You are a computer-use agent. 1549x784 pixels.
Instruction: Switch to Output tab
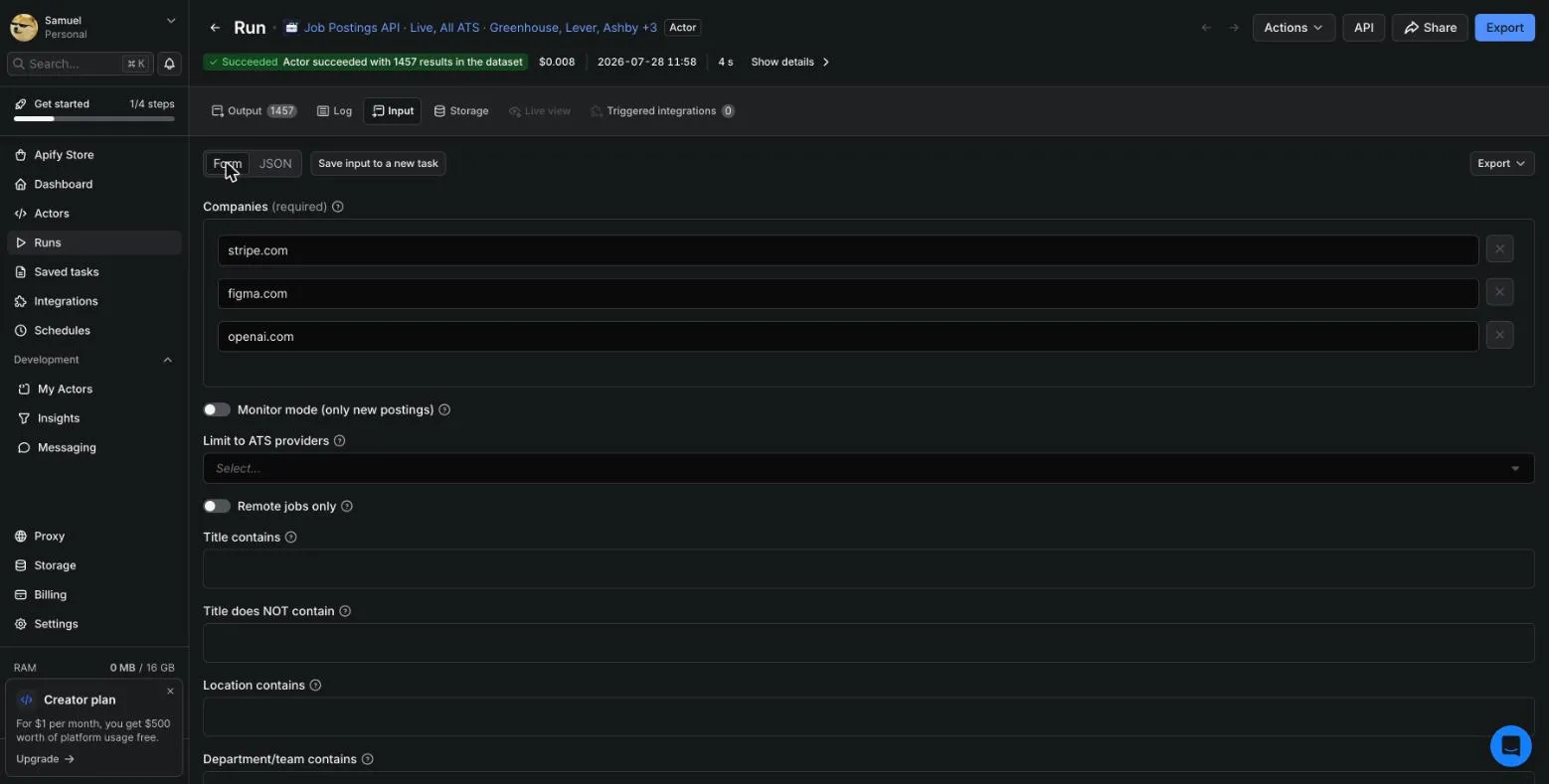tap(254, 111)
